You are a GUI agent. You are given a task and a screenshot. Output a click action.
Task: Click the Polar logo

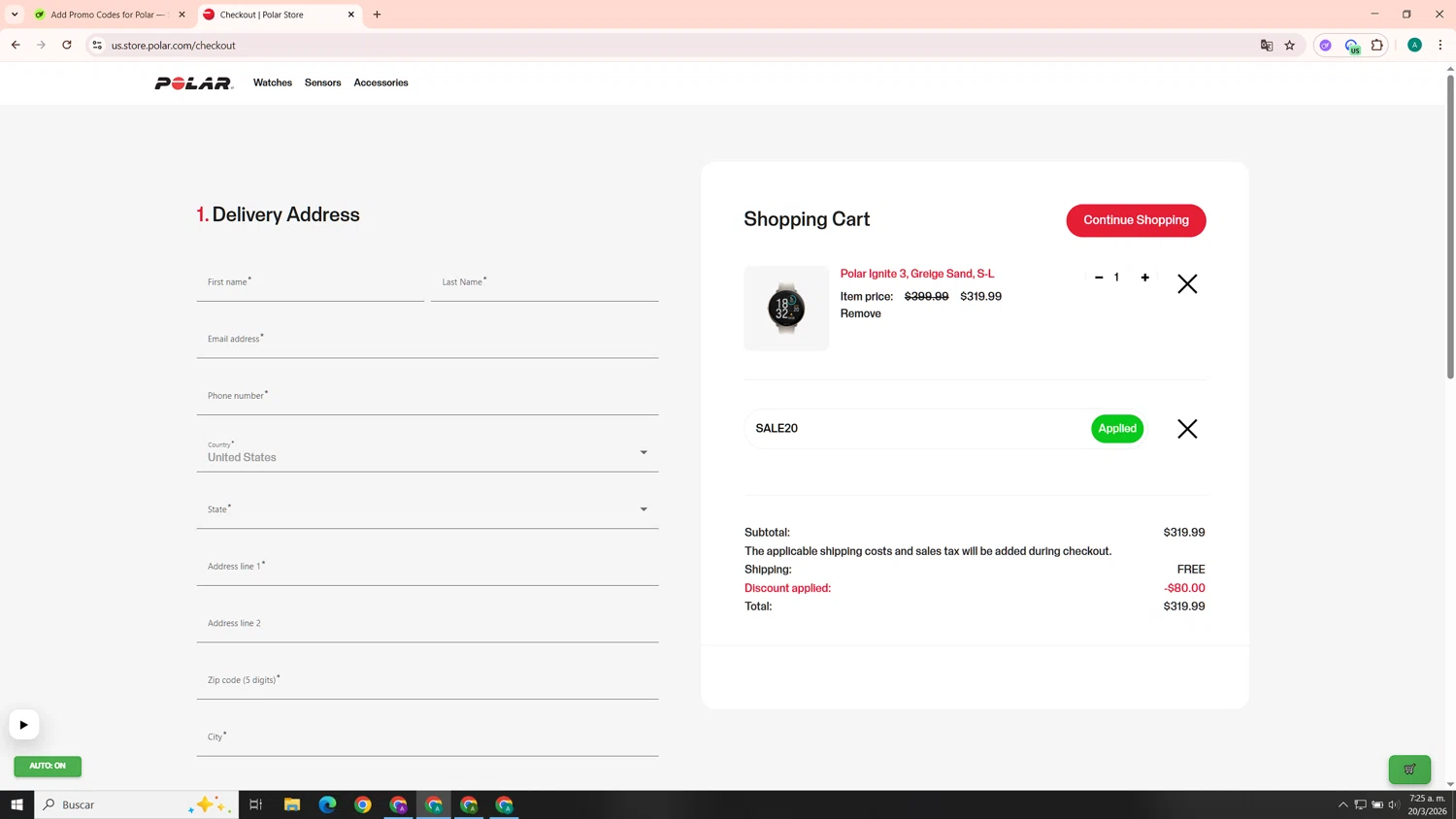pos(194,83)
